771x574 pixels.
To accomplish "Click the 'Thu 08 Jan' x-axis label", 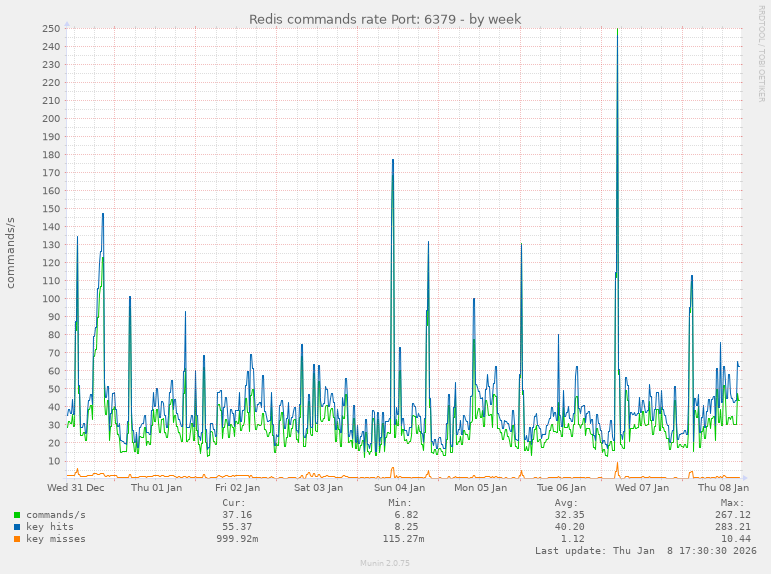I will (723, 488).
